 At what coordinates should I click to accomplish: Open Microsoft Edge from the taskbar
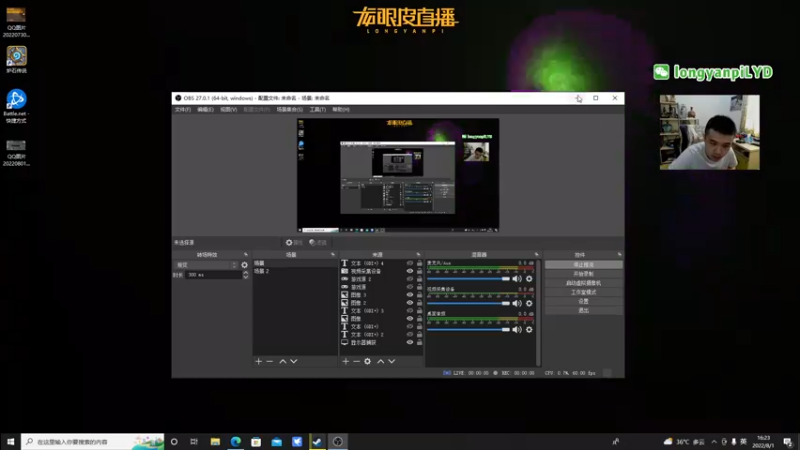click(x=236, y=442)
